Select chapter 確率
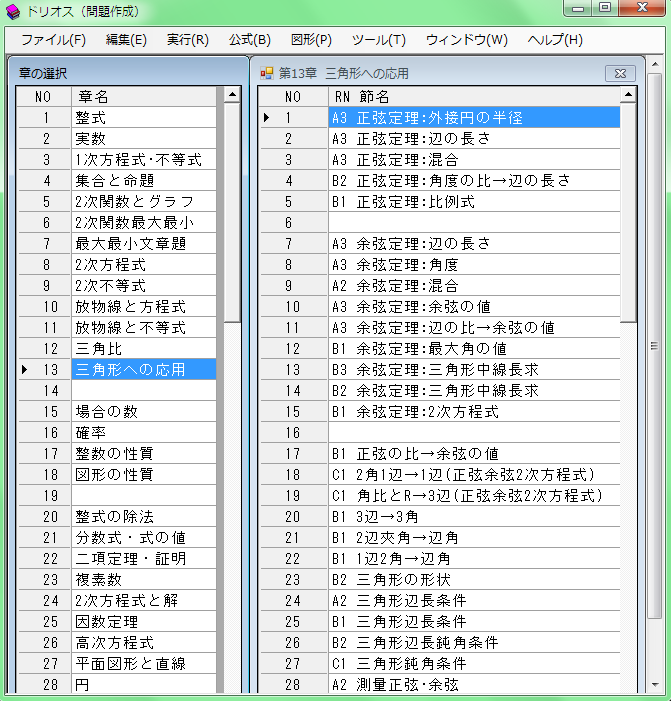The width and height of the screenshot is (671, 701). (143, 433)
